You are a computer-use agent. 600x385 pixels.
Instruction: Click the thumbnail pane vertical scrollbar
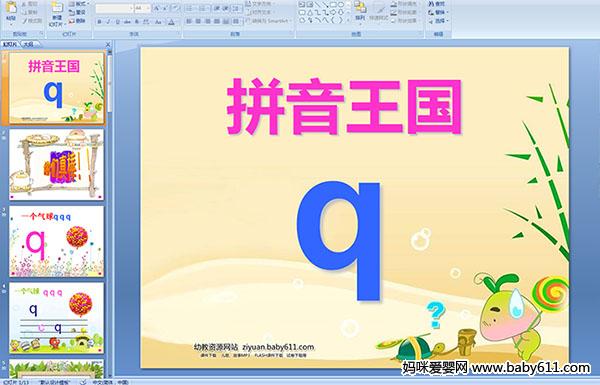pos(110,214)
